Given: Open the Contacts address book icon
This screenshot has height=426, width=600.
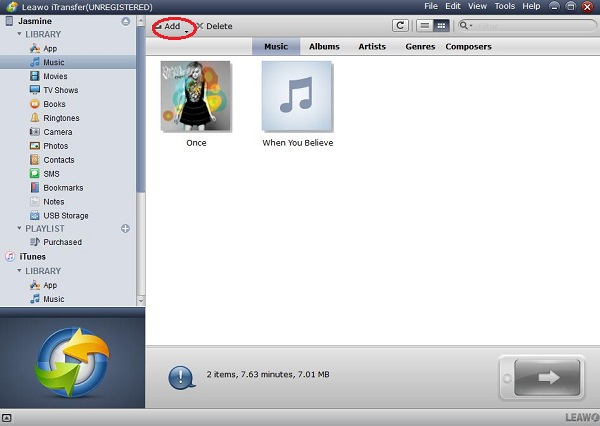Looking at the screenshot, I should (35, 160).
